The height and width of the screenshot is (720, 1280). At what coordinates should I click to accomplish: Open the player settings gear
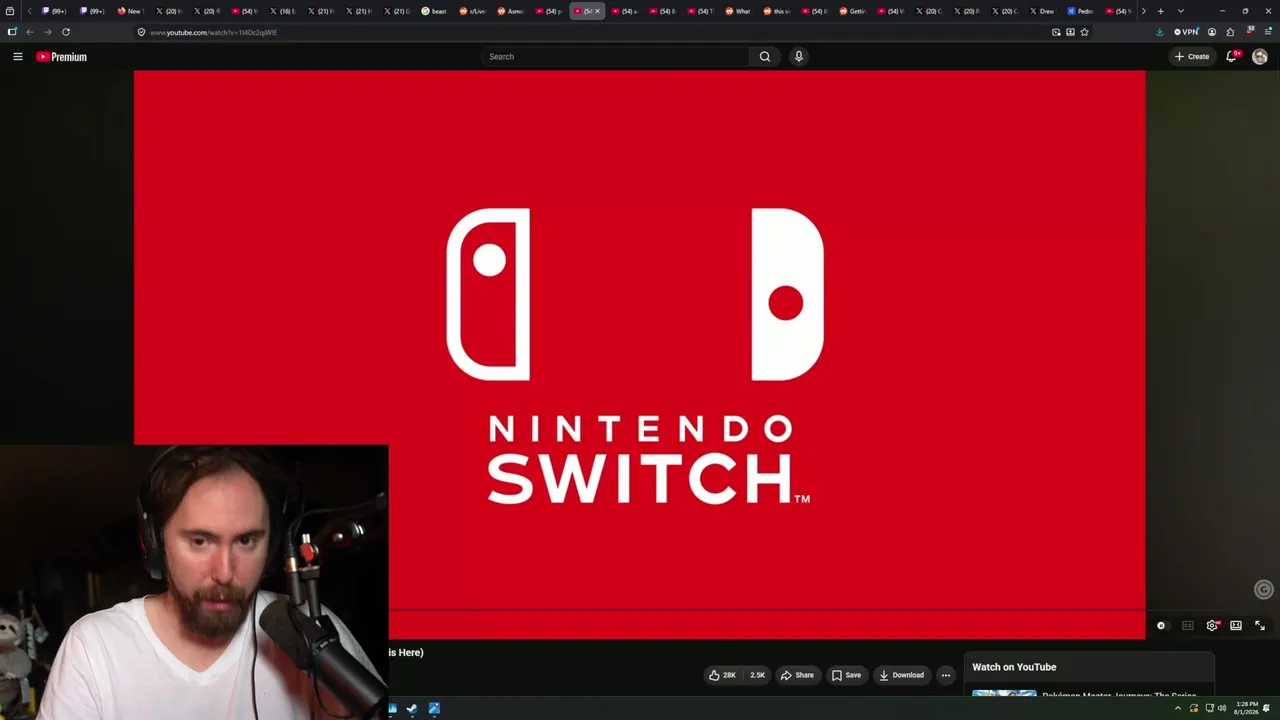tap(1212, 626)
